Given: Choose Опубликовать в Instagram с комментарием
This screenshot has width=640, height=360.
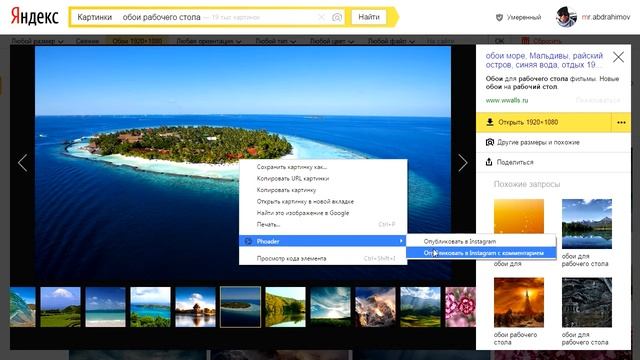Looking at the screenshot, I should tap(481, 253).
